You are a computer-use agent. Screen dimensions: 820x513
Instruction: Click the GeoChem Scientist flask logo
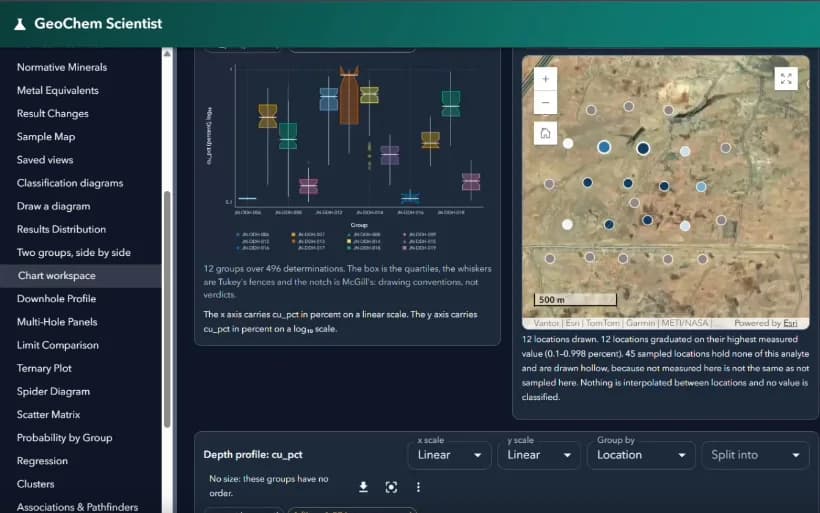[x=20, y=24]
